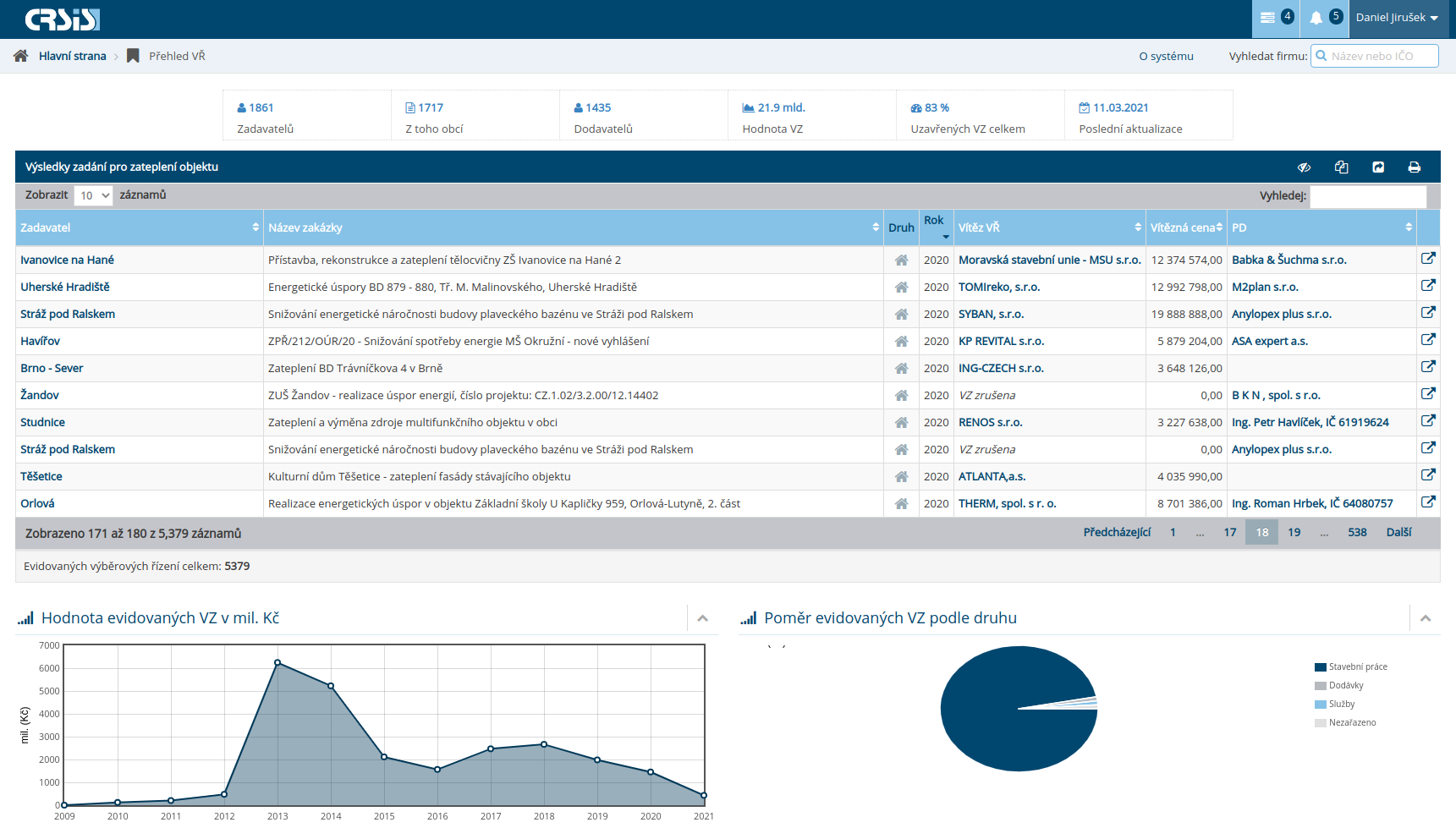This screenshot has height=839, width=1456.
Task: Click the Vyhledat firmu search field
Action: (x=1381, y=56)
